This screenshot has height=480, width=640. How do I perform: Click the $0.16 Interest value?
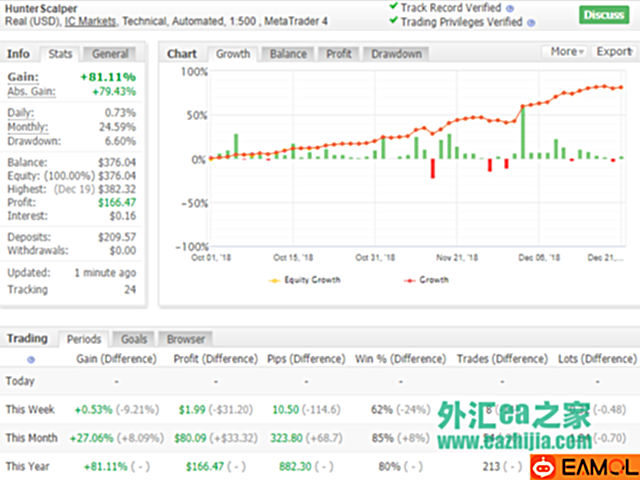tap(122, 216)
